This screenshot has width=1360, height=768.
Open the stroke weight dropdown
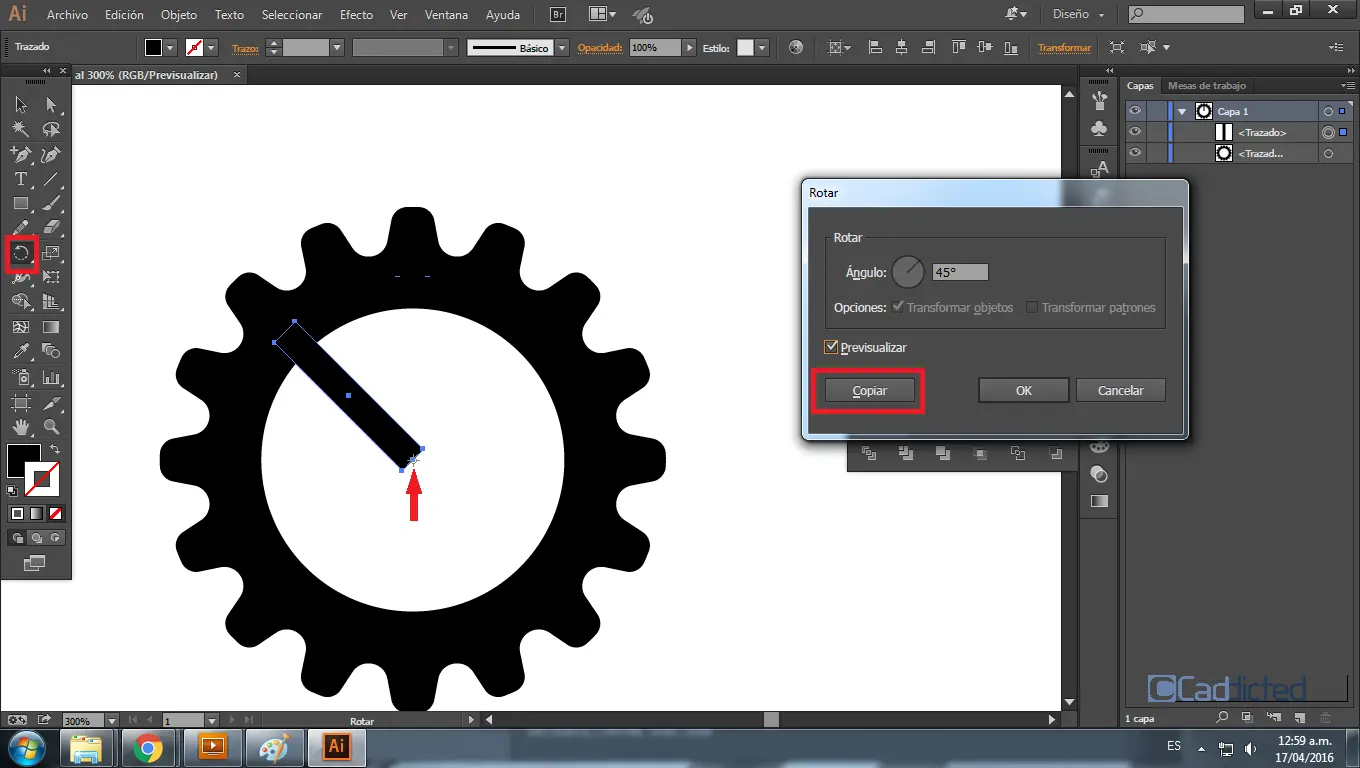coord(337,47)
